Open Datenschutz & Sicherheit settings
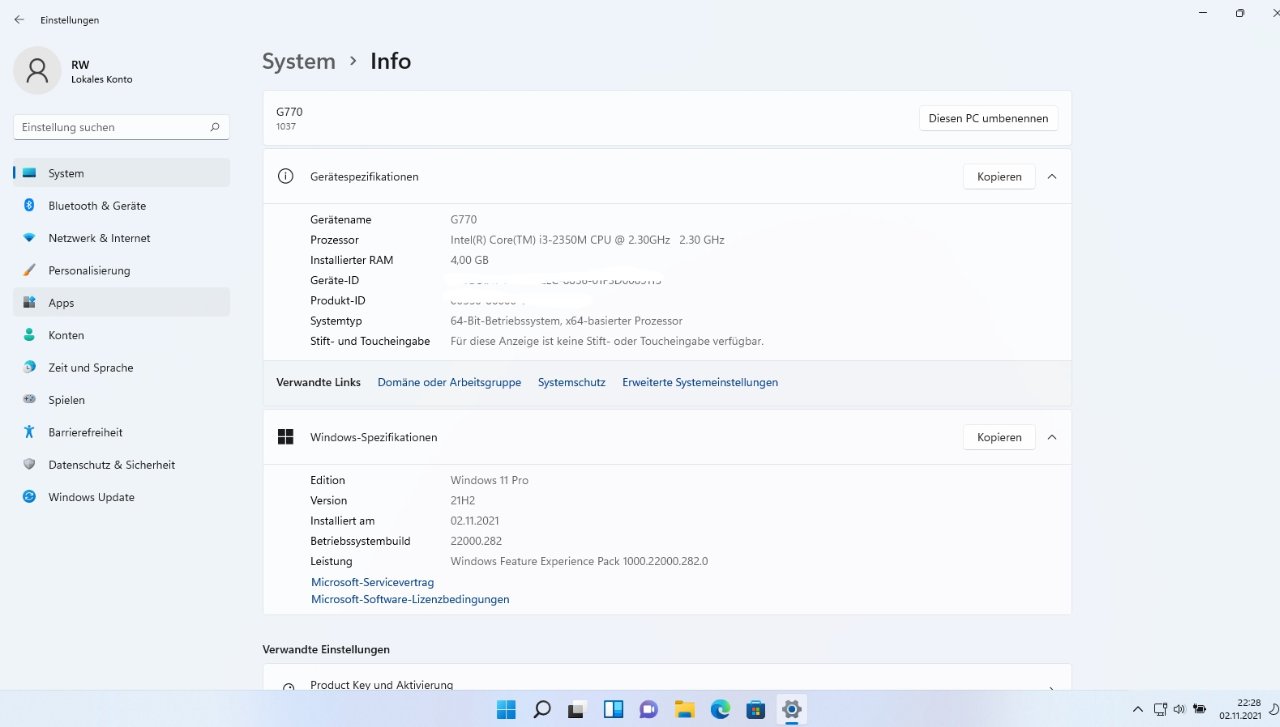This screenshot has height=727, width=1280. point(121,464)
